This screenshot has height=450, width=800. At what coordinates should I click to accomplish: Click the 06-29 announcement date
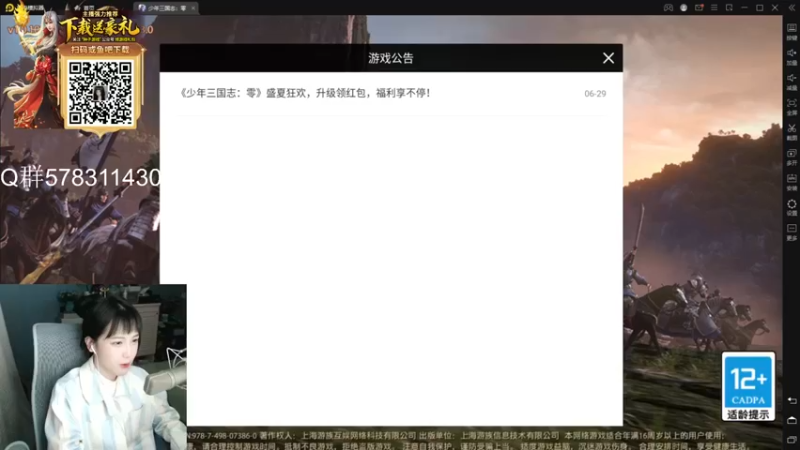coord(595,94)
